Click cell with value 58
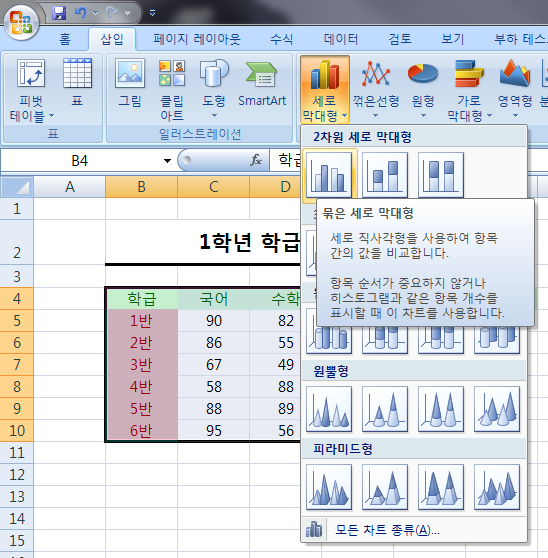The image size is (548, 558). (x=214, y=387)
